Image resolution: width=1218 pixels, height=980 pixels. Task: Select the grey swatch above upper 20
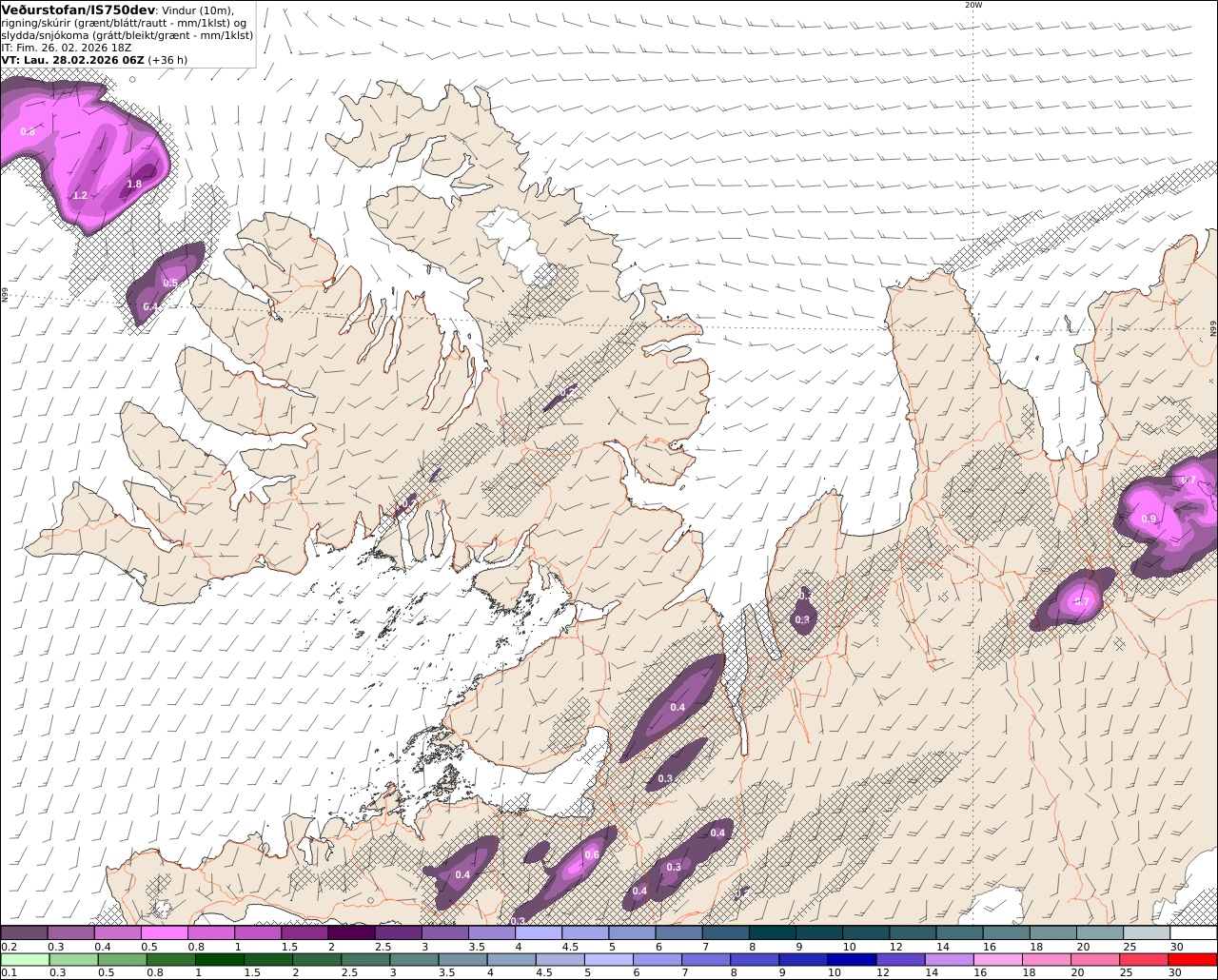pyautogui.click(x=1100, y=933)
